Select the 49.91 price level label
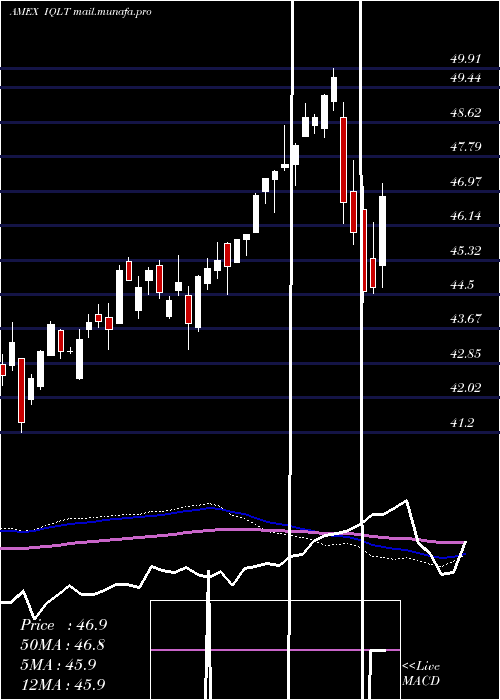This screenshot has width=500, height=700. [466, 59]
